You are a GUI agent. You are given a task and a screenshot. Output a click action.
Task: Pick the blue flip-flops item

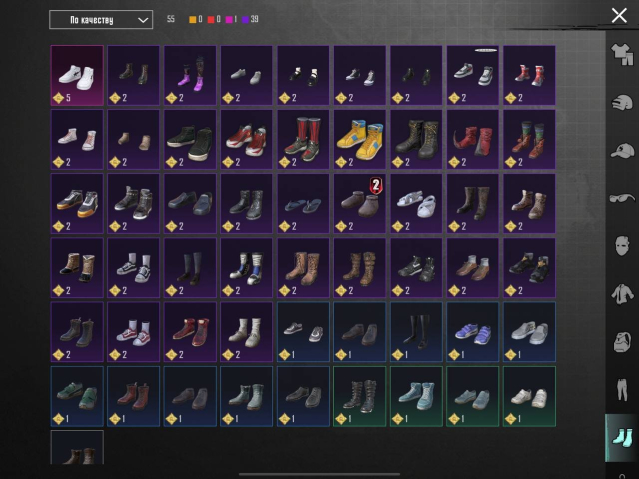click(x=303, y=203)
